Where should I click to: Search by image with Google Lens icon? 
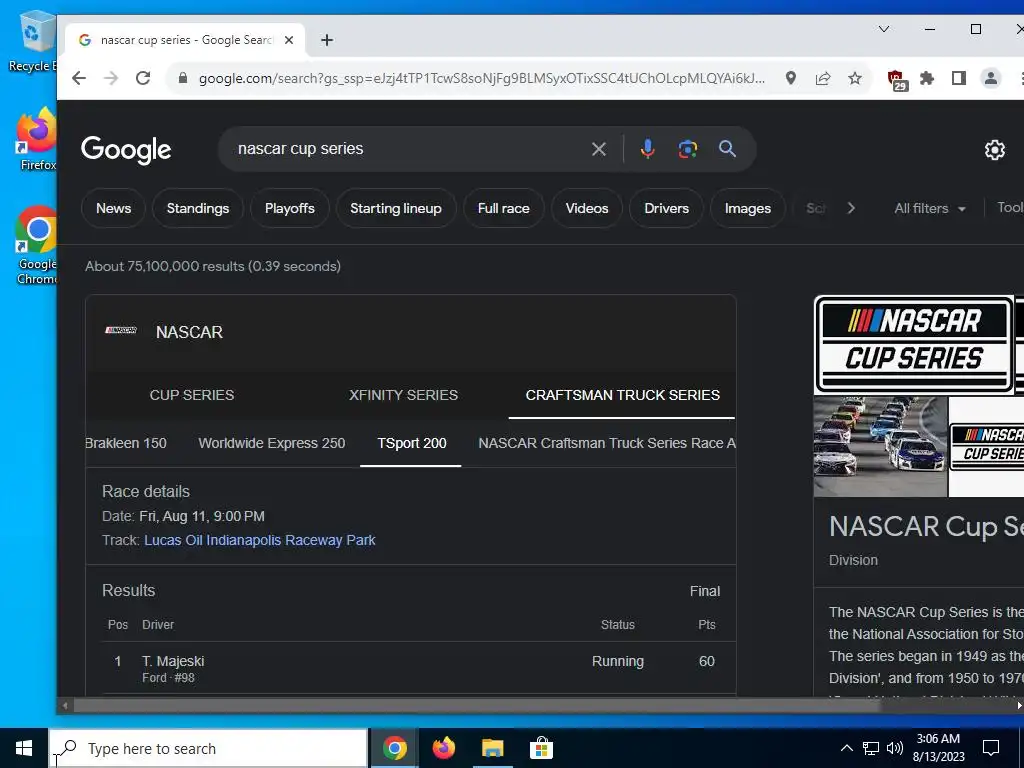click(687, 150)
